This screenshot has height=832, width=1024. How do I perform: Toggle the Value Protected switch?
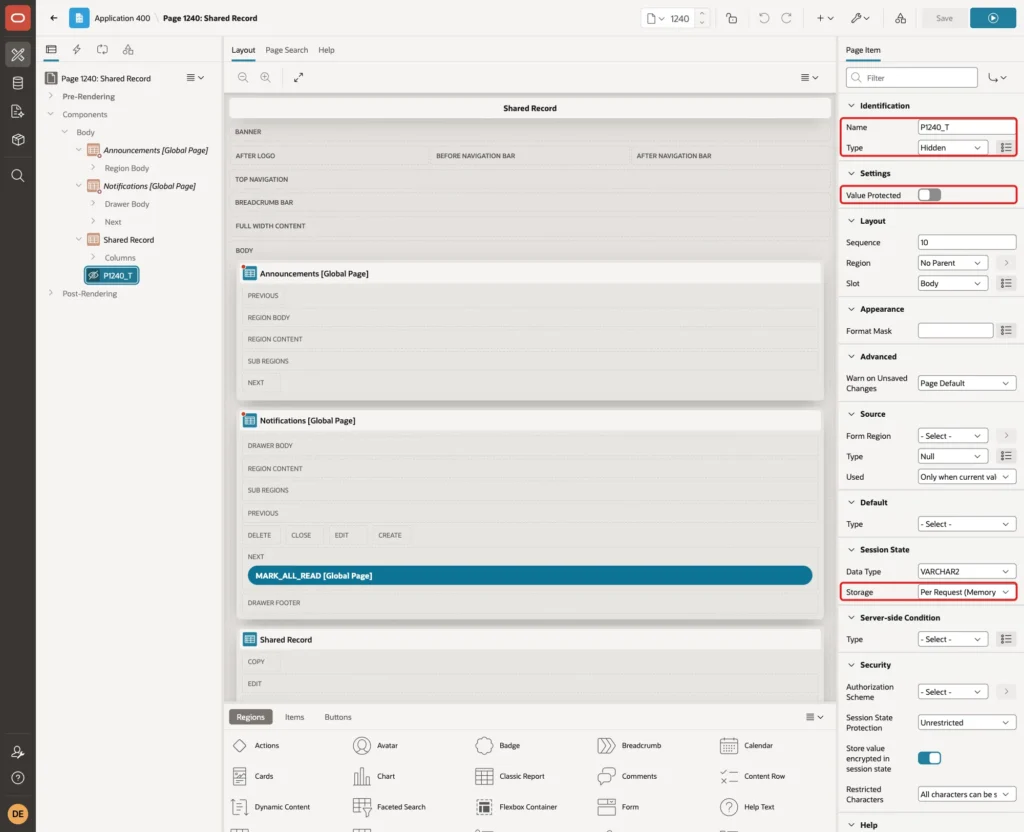tap(929, 195)
